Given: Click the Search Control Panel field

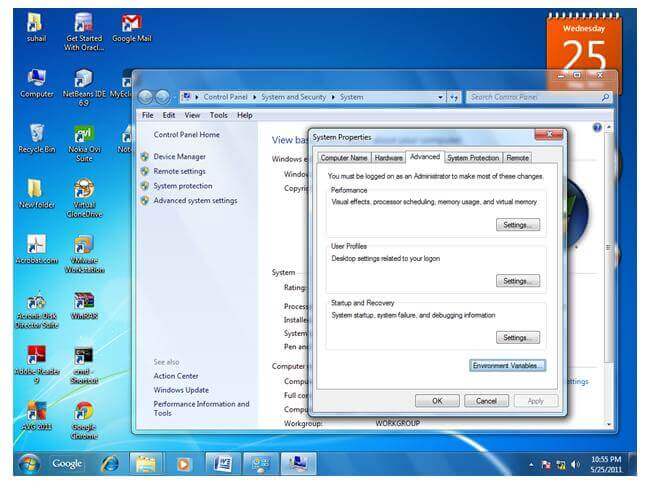Looking at the screenshot, I should tap(534, 97).
